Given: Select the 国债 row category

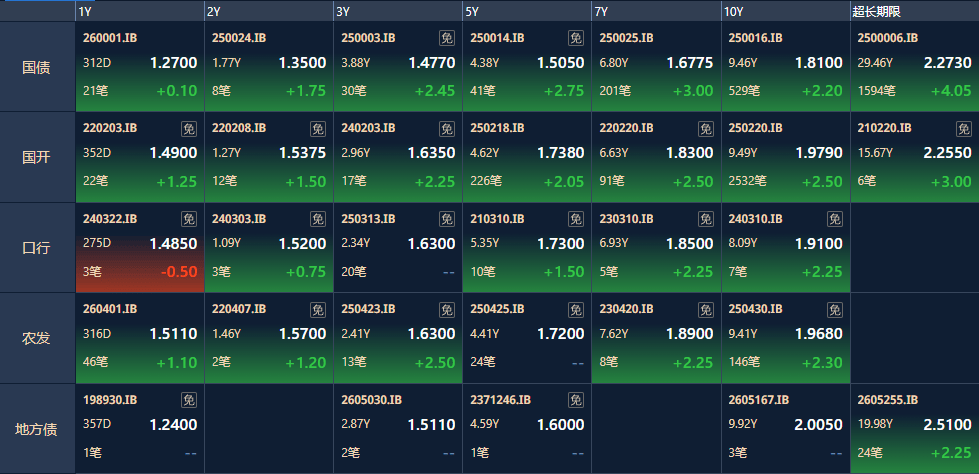Looking at the screenshot, I should point(38,67).
